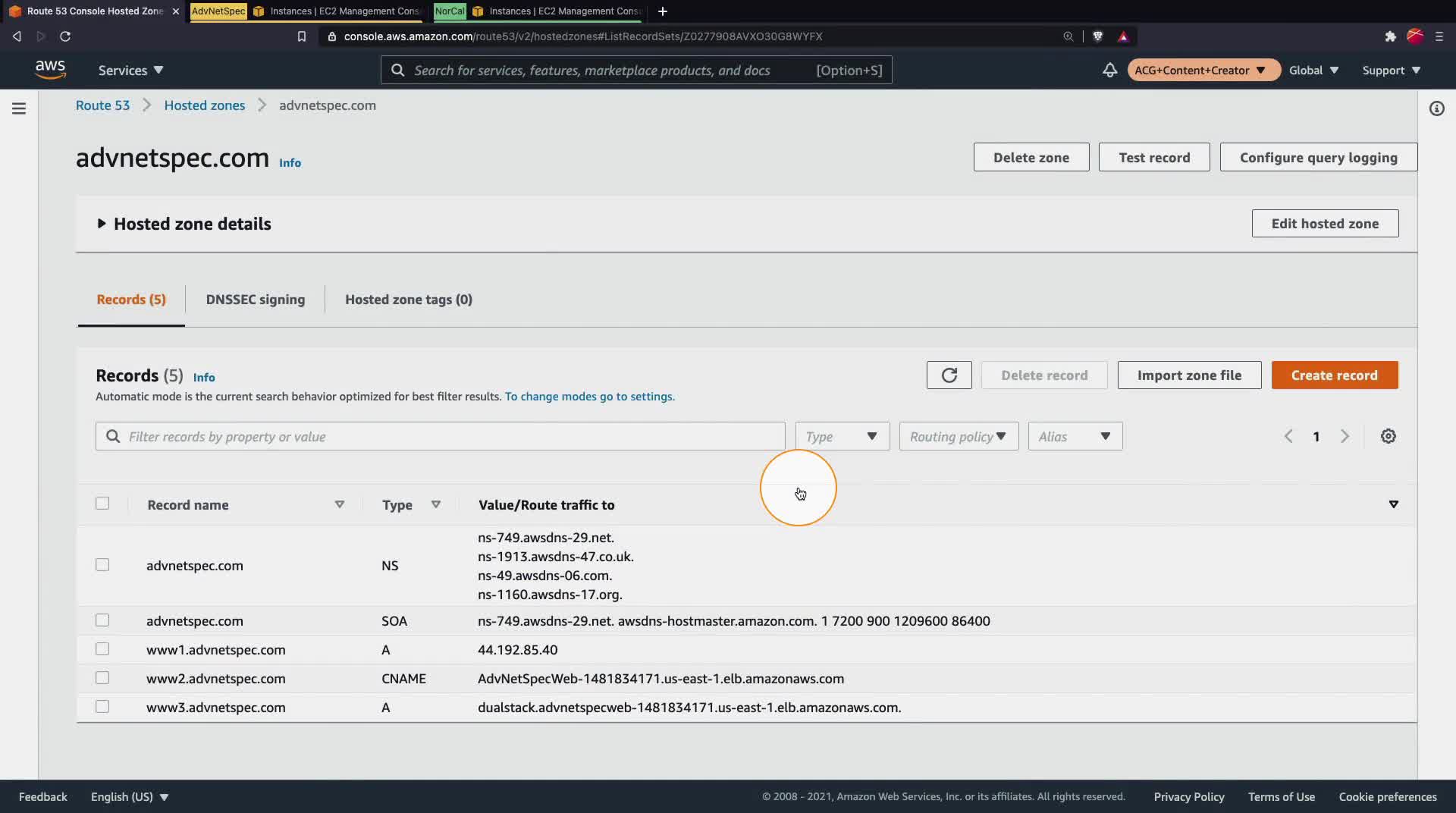Select the advnetspec.com SOA record checkbox
The width and height of the screenshot is (1456, 813).
tap(102, 620)
